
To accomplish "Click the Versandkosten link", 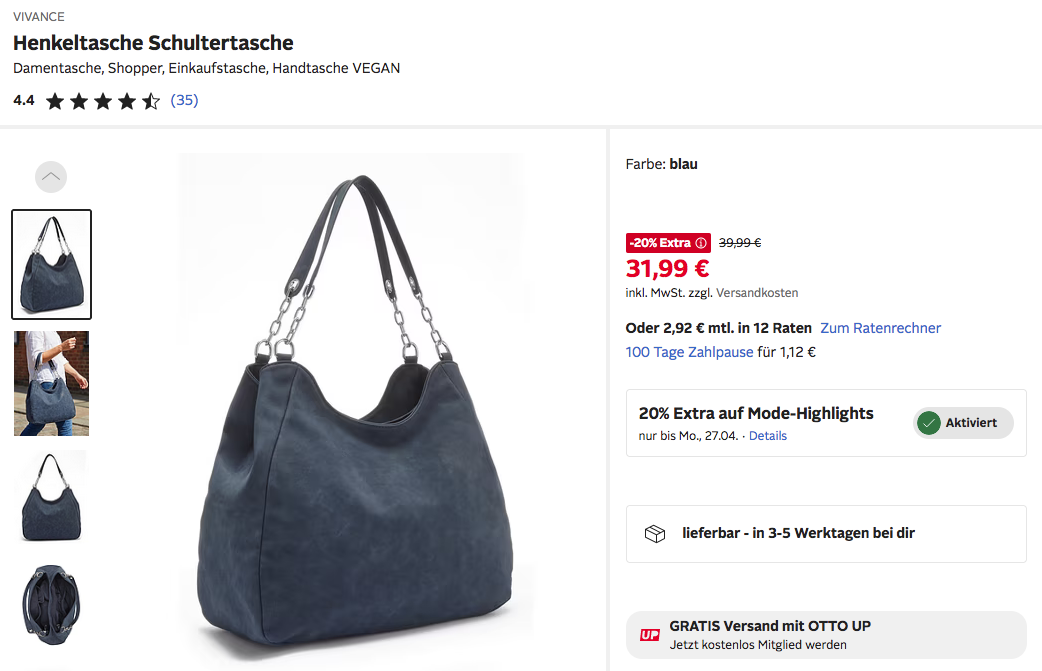I will coord(757,293).
